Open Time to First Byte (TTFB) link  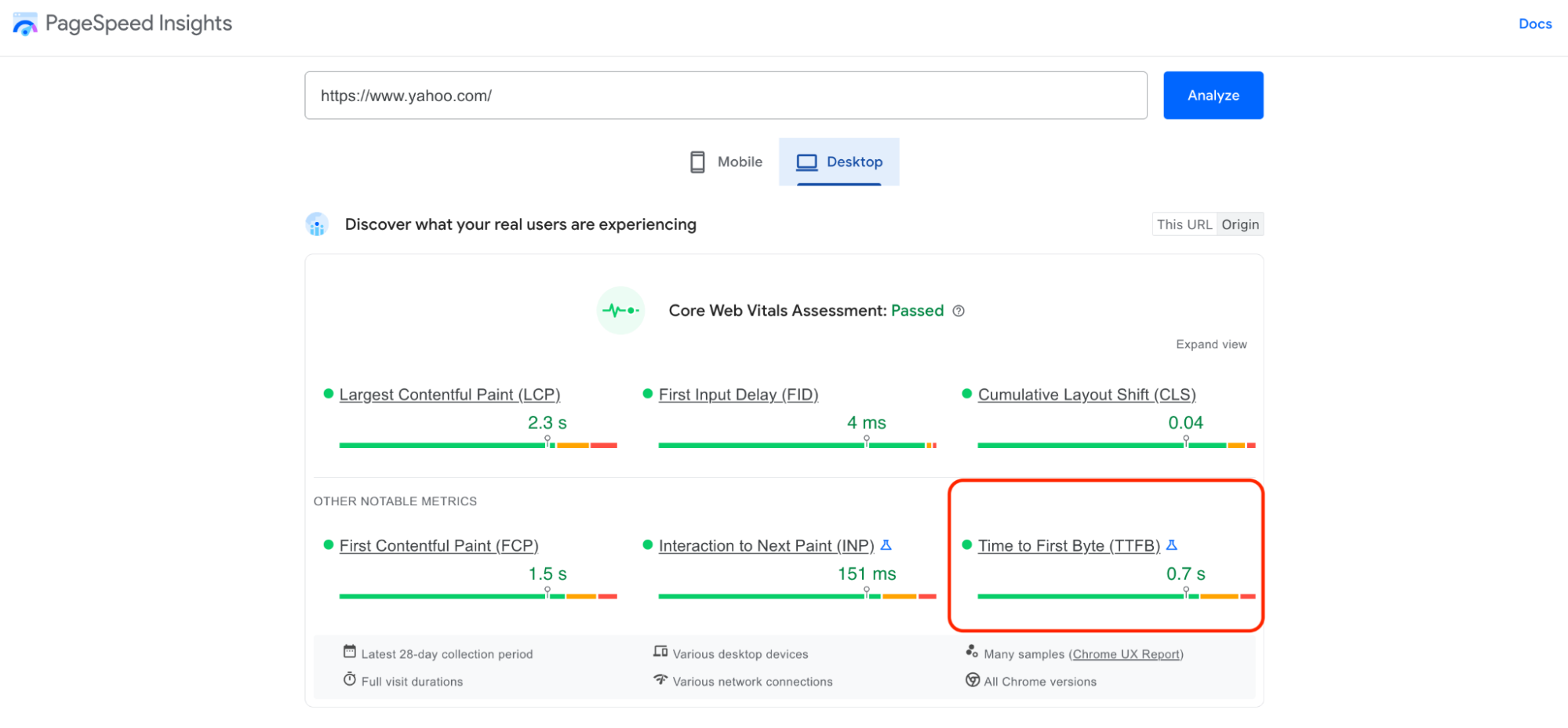click(1068, 546)
